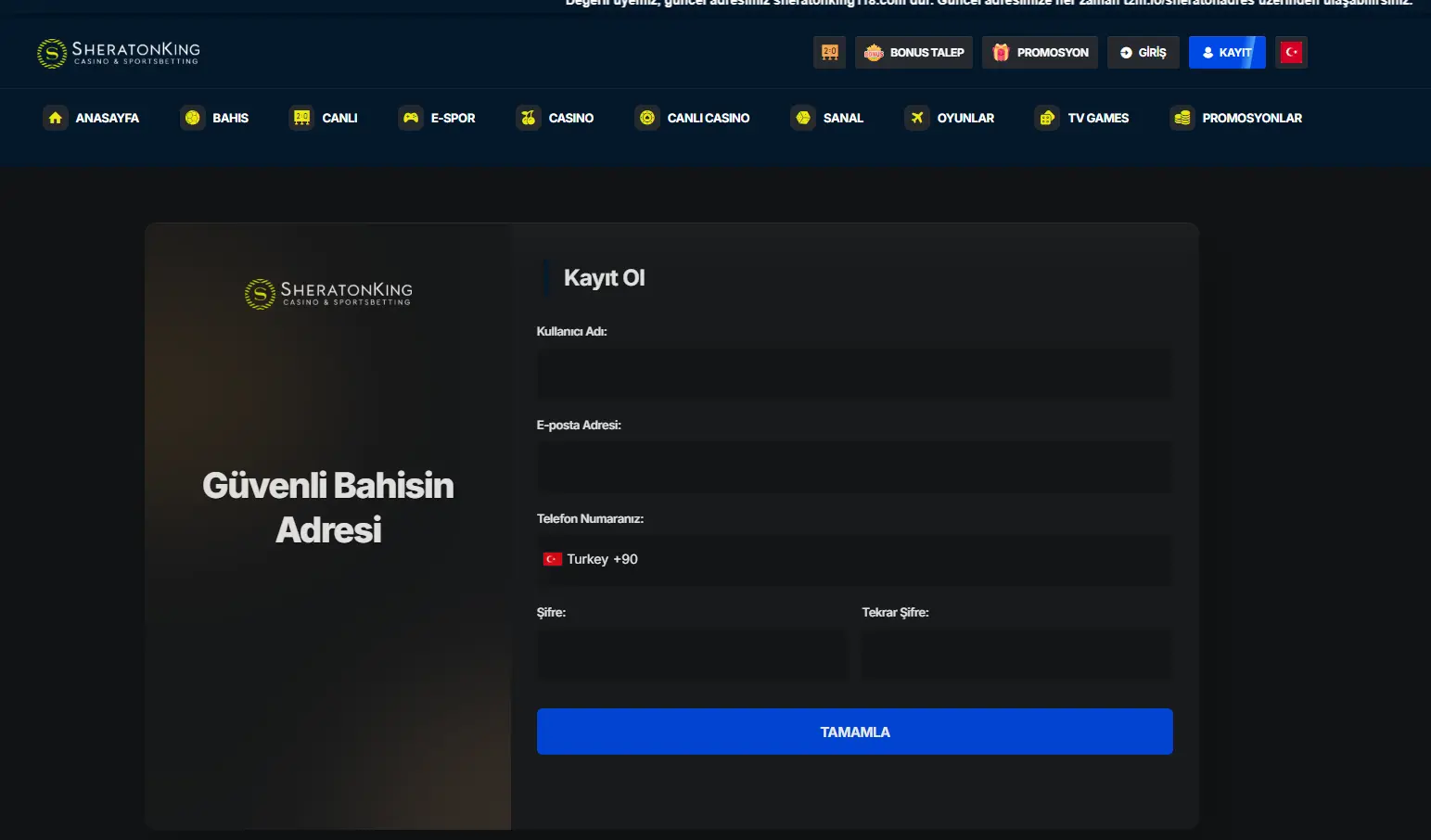The image size is (1431, 840).
Task: Click the E-Spor gamepad icon
Action: click(410, 118)
